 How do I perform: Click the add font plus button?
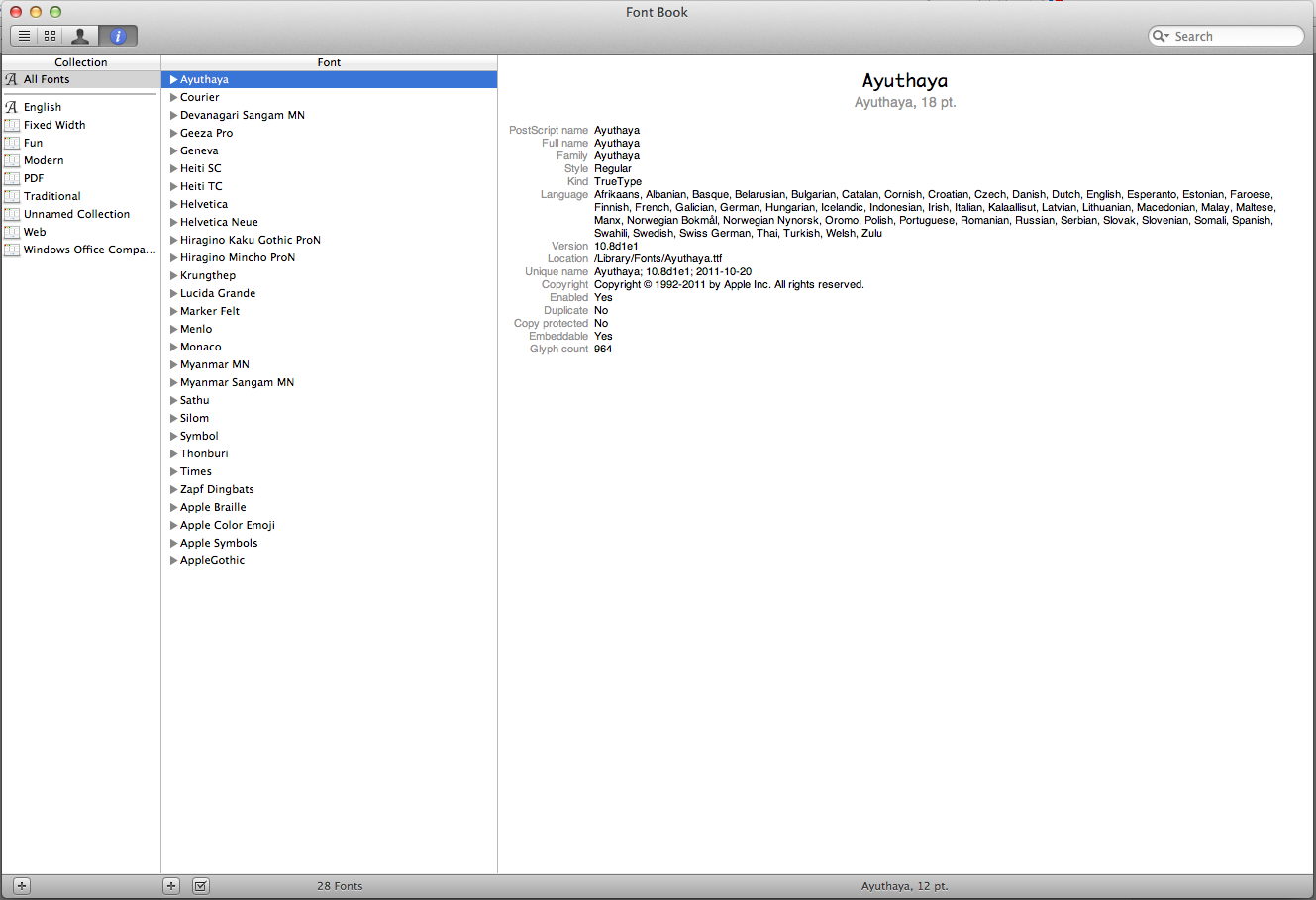[x=171, y=886]
